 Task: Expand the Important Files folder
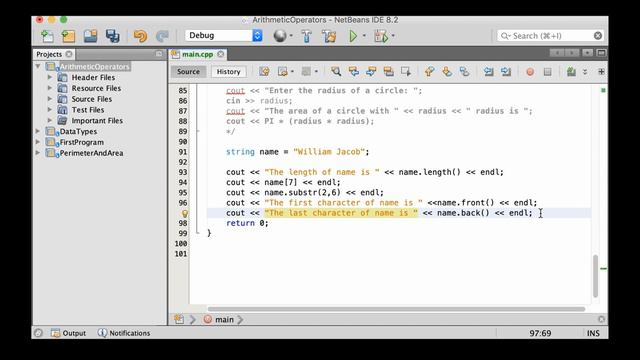pos(50,120)
